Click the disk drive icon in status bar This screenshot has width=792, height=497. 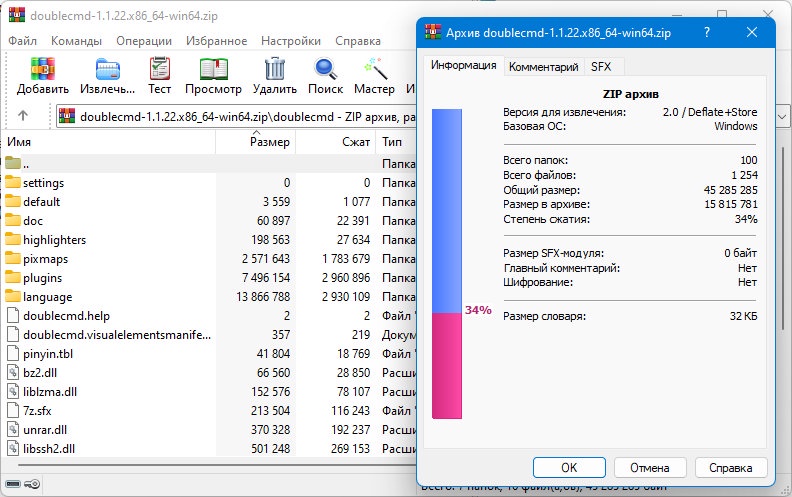click(x=13, y=484)
